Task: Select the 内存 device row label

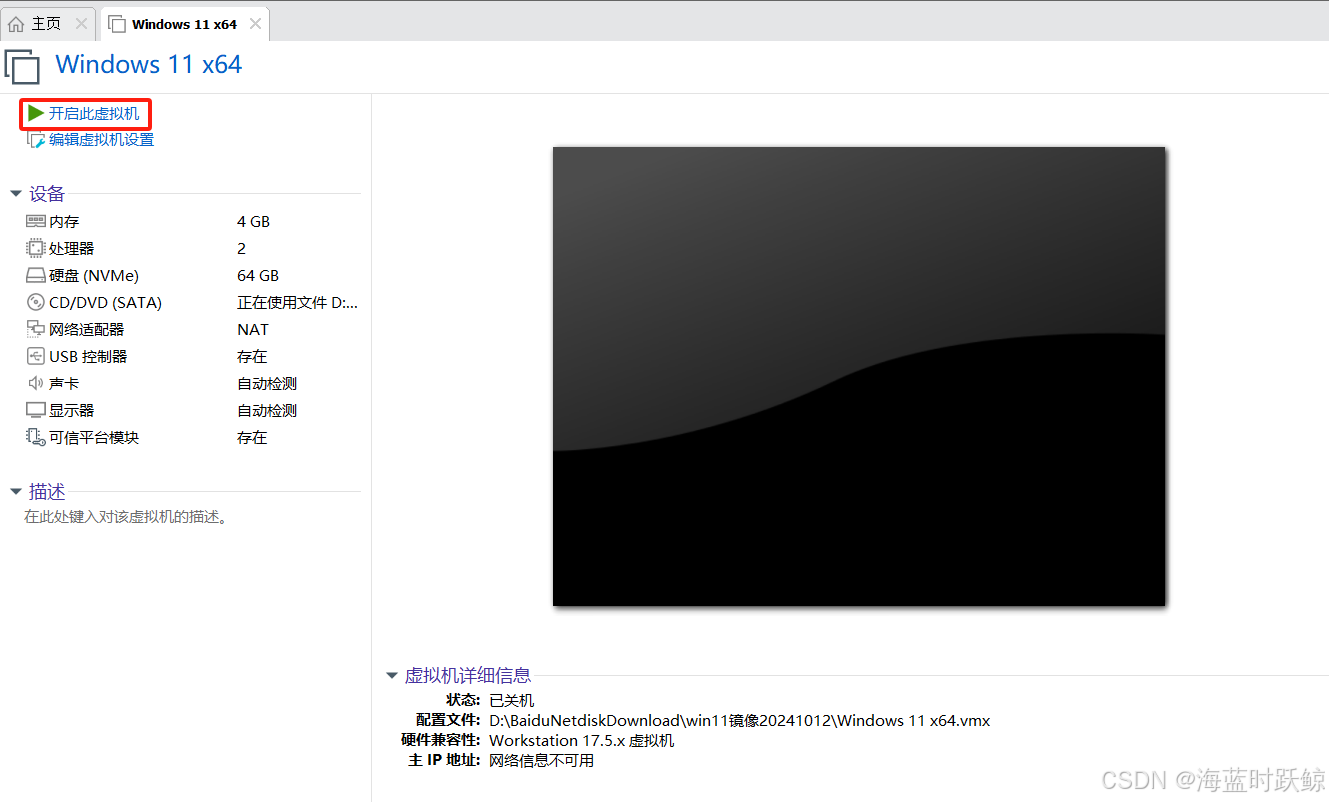Action: click(x=64, y=221)
